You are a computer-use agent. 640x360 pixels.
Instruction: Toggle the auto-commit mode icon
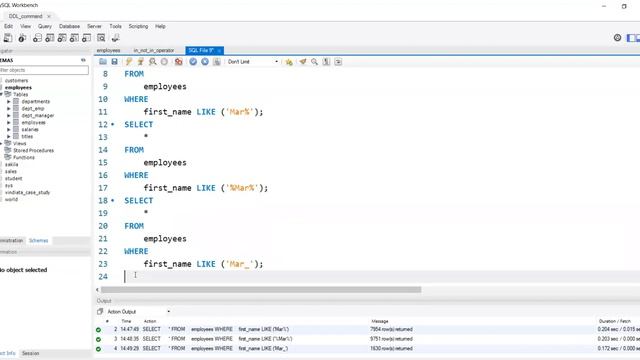(217, 62)
